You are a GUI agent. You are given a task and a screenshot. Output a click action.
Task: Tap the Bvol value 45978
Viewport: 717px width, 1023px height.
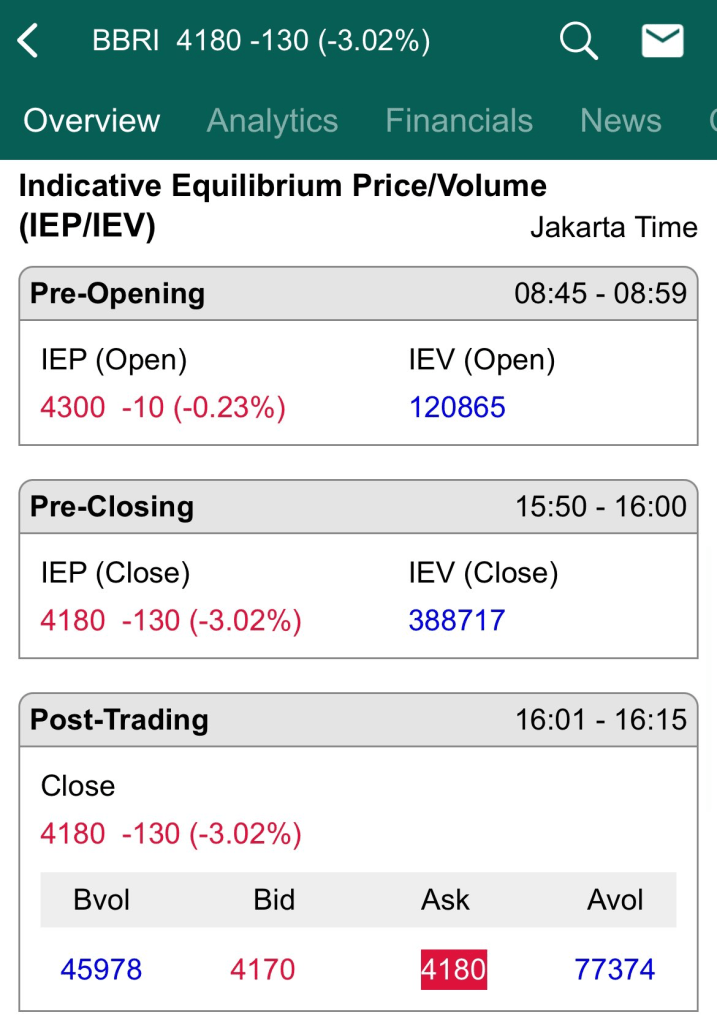pyautogui.click(x=101, y=969)
